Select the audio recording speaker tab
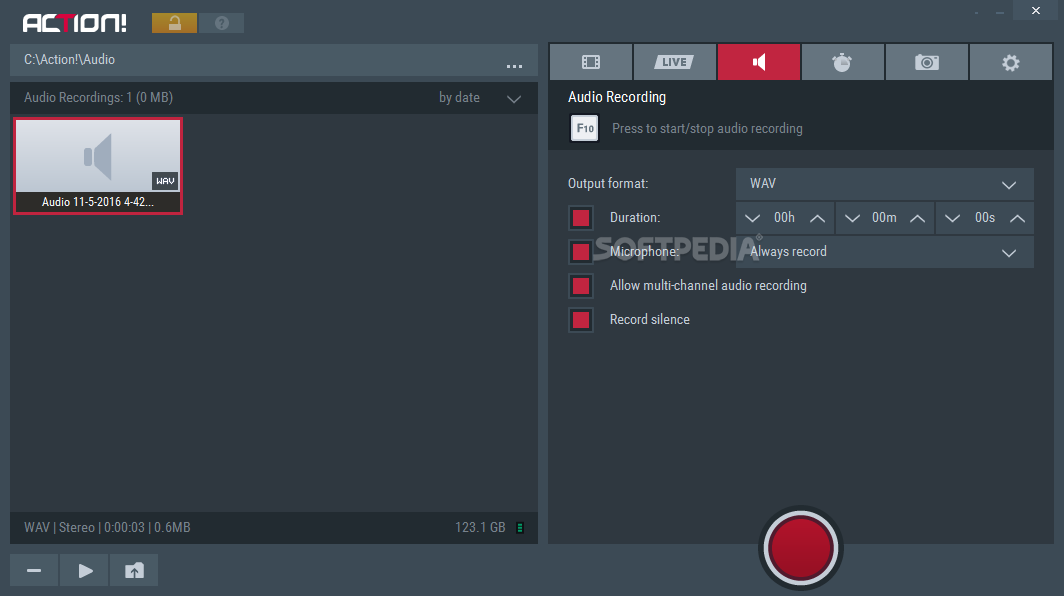 [759, 62]
